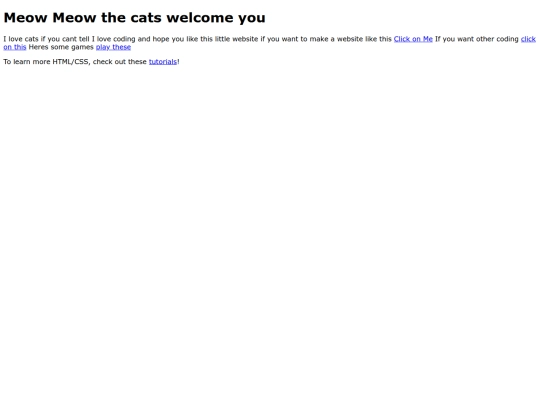Click the "make a website like this" phrase
Screen dimensions: 540x405
pyautogui.click(x=351, y=39)
